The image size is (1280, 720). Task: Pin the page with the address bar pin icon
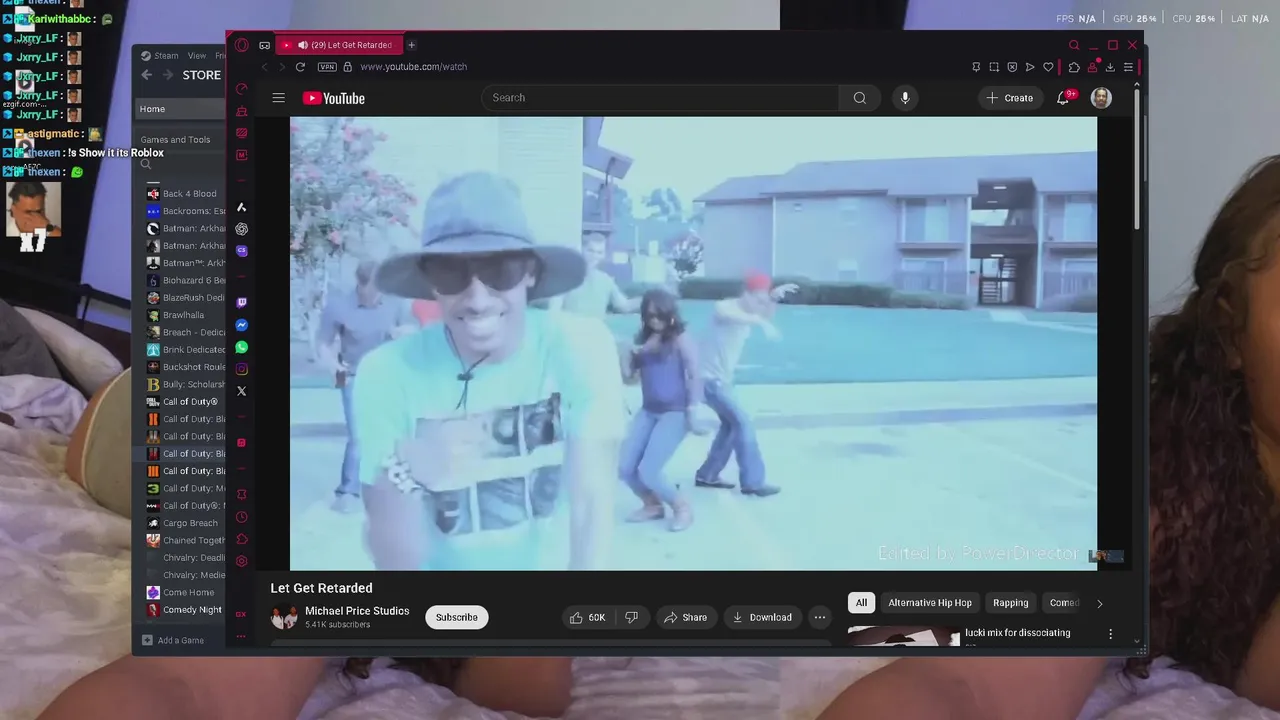click(976, 67)
